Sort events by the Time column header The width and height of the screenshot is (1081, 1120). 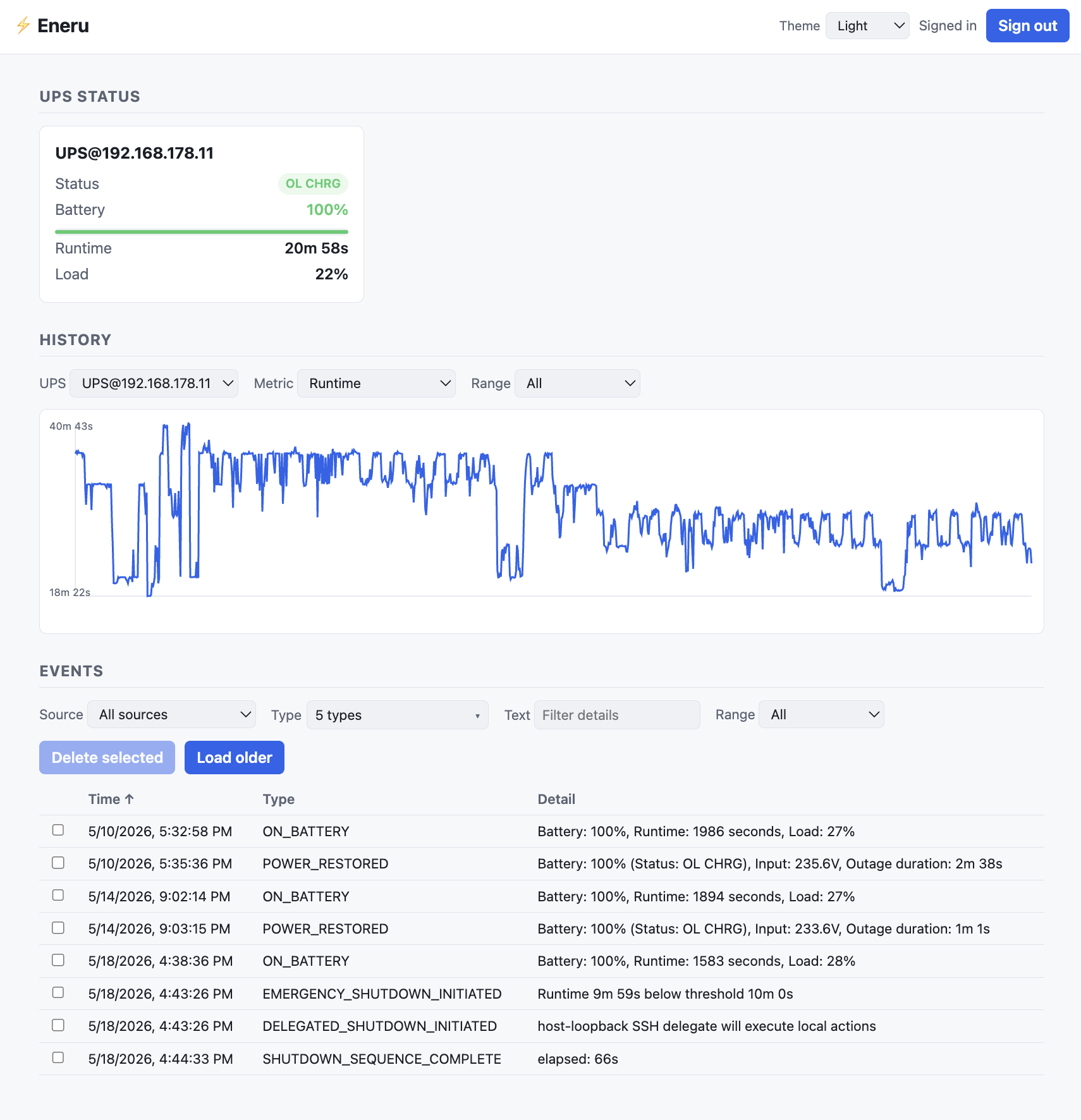111,799
